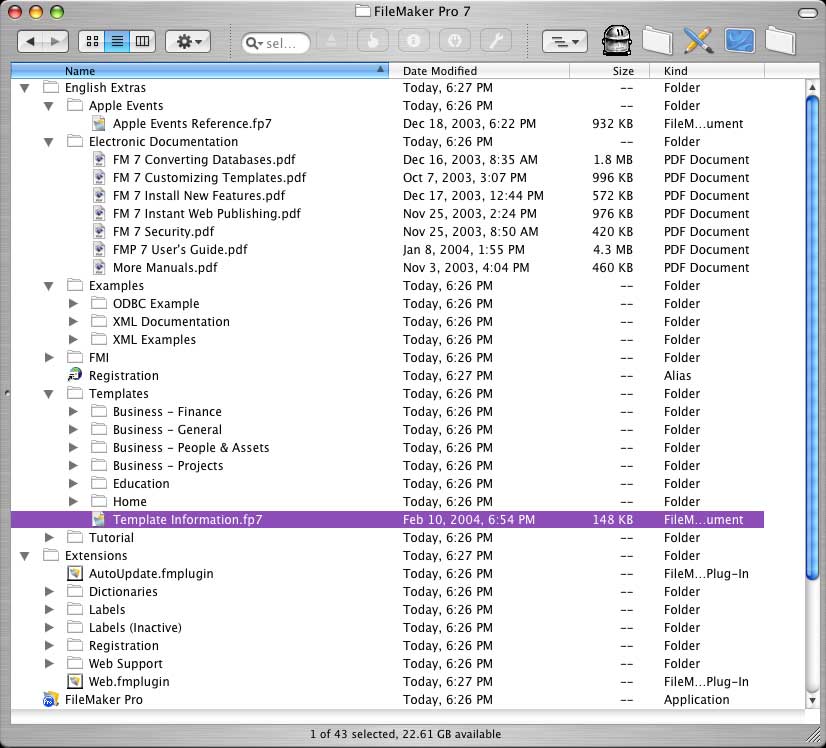826x748 pixels.
Task: Select Business - People & Assets folder name
Action: [x=191, y=447]
